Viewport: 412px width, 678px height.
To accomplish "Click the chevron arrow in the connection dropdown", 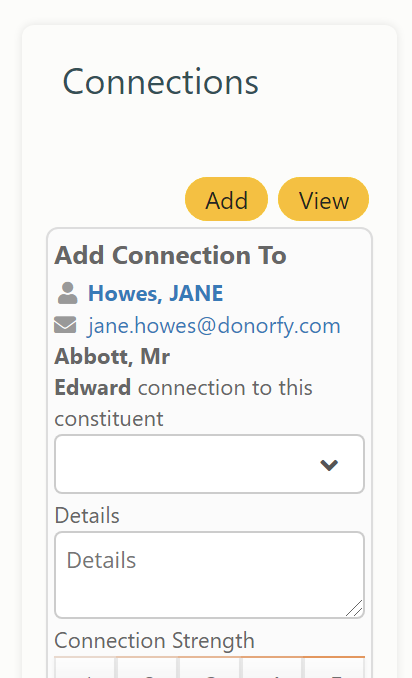I will click(329, 465).
